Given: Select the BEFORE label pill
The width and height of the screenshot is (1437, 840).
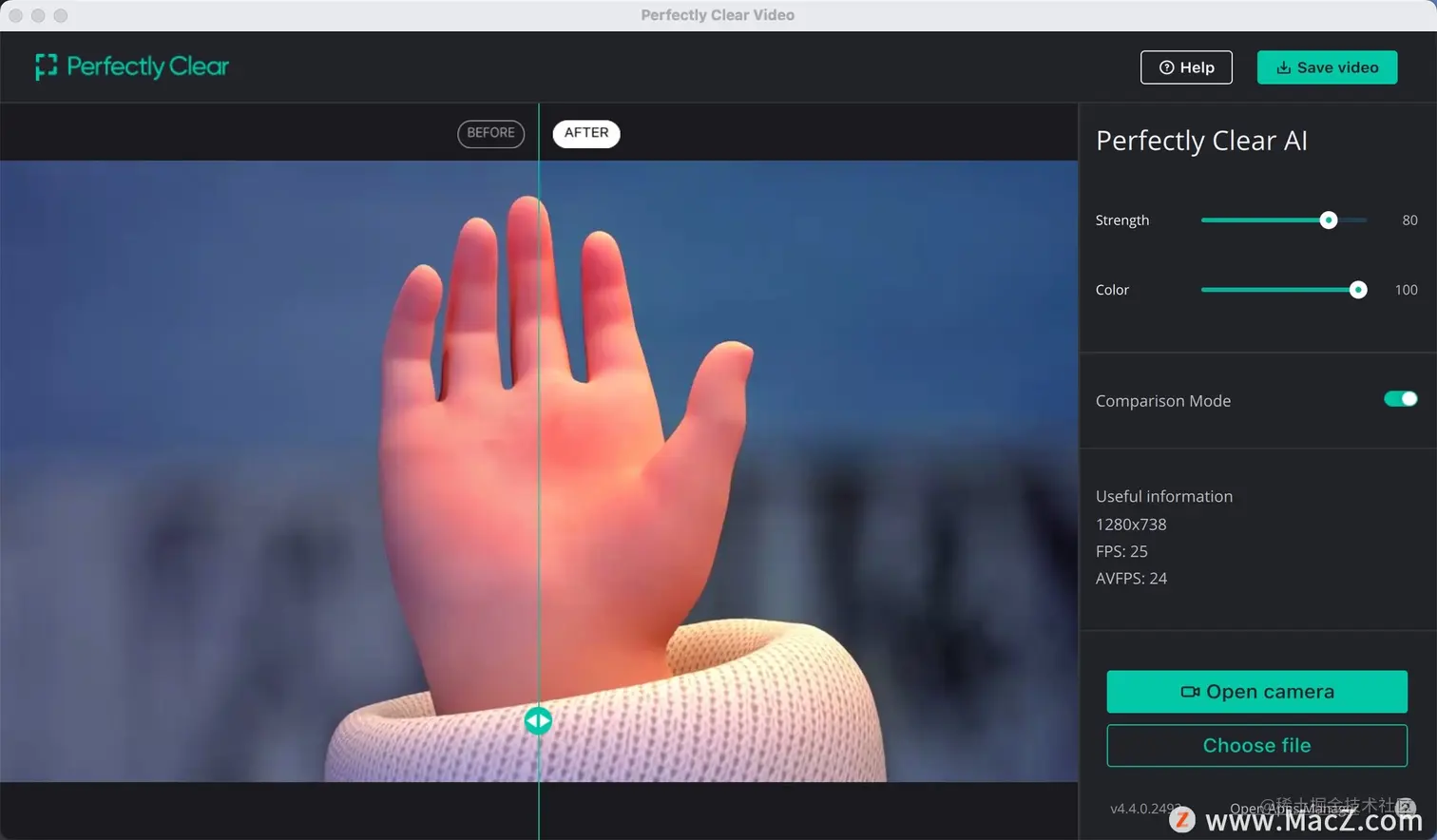Looking at the screenshot, I should coord(490,133).
